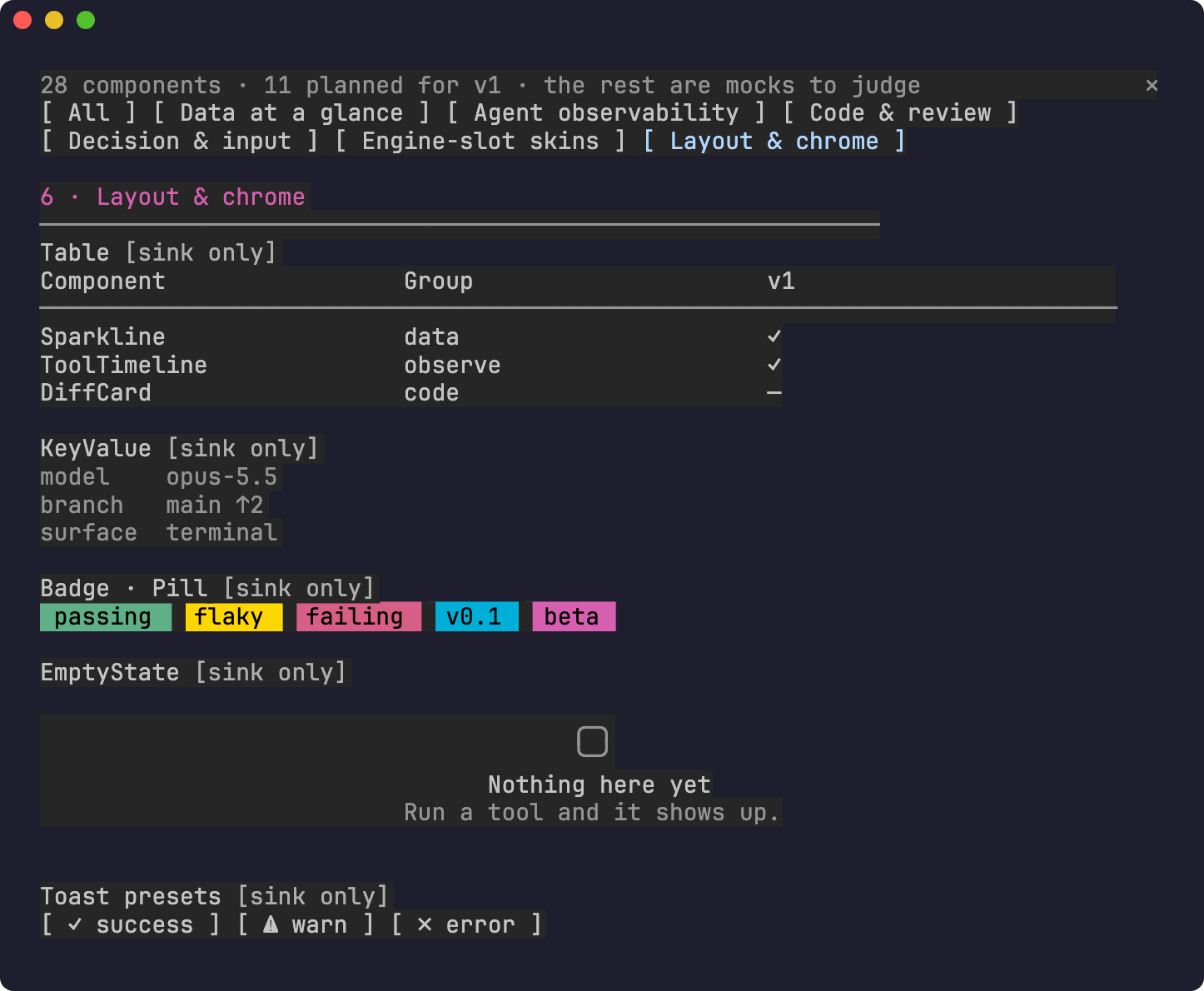Select the ToolTimeline row name
1204x991 pixels.
tap(124, 365)
